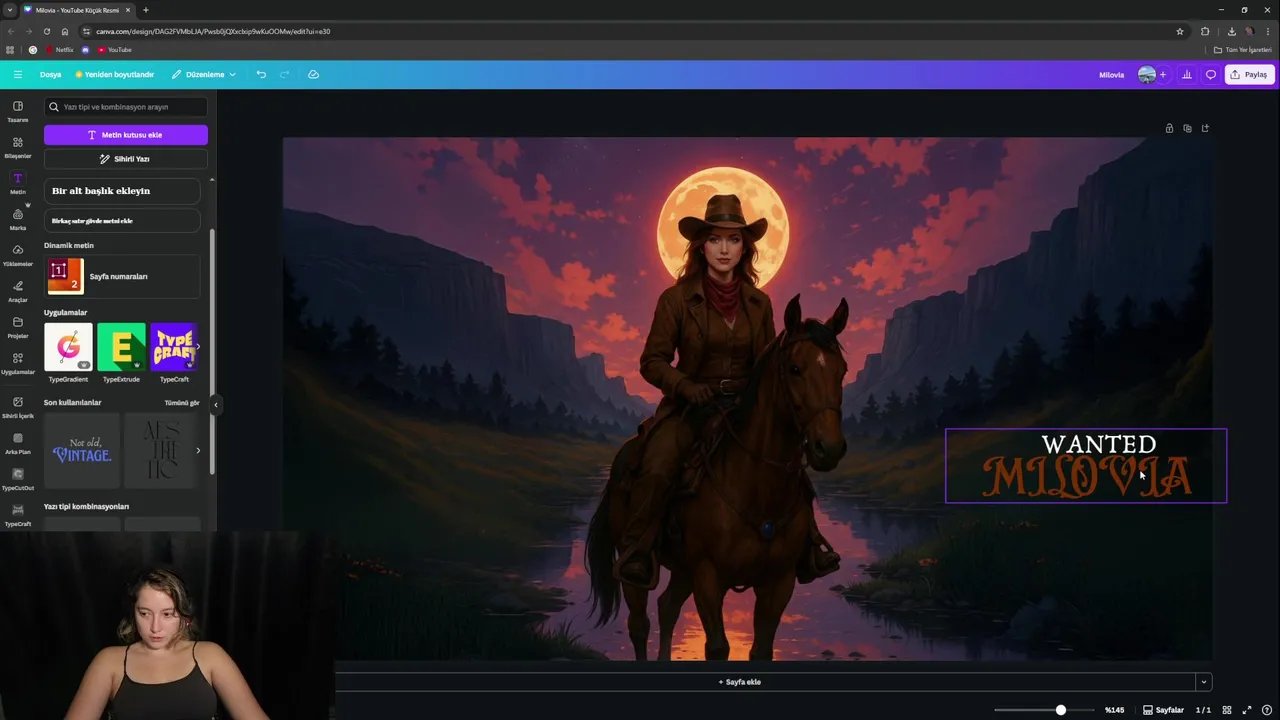Image resolution: width=1280 pixels, height=720 pixels.
Task: Select the Milovia browser tab
Action: point(79,10)
